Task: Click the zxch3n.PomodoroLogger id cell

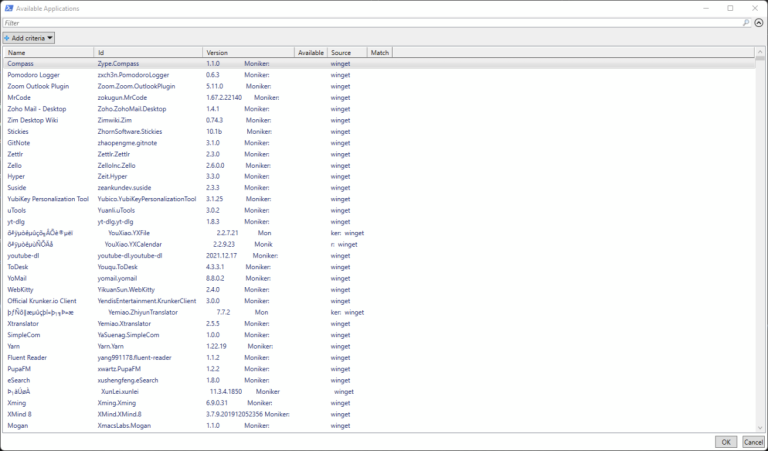Action: tap(133, 75)
